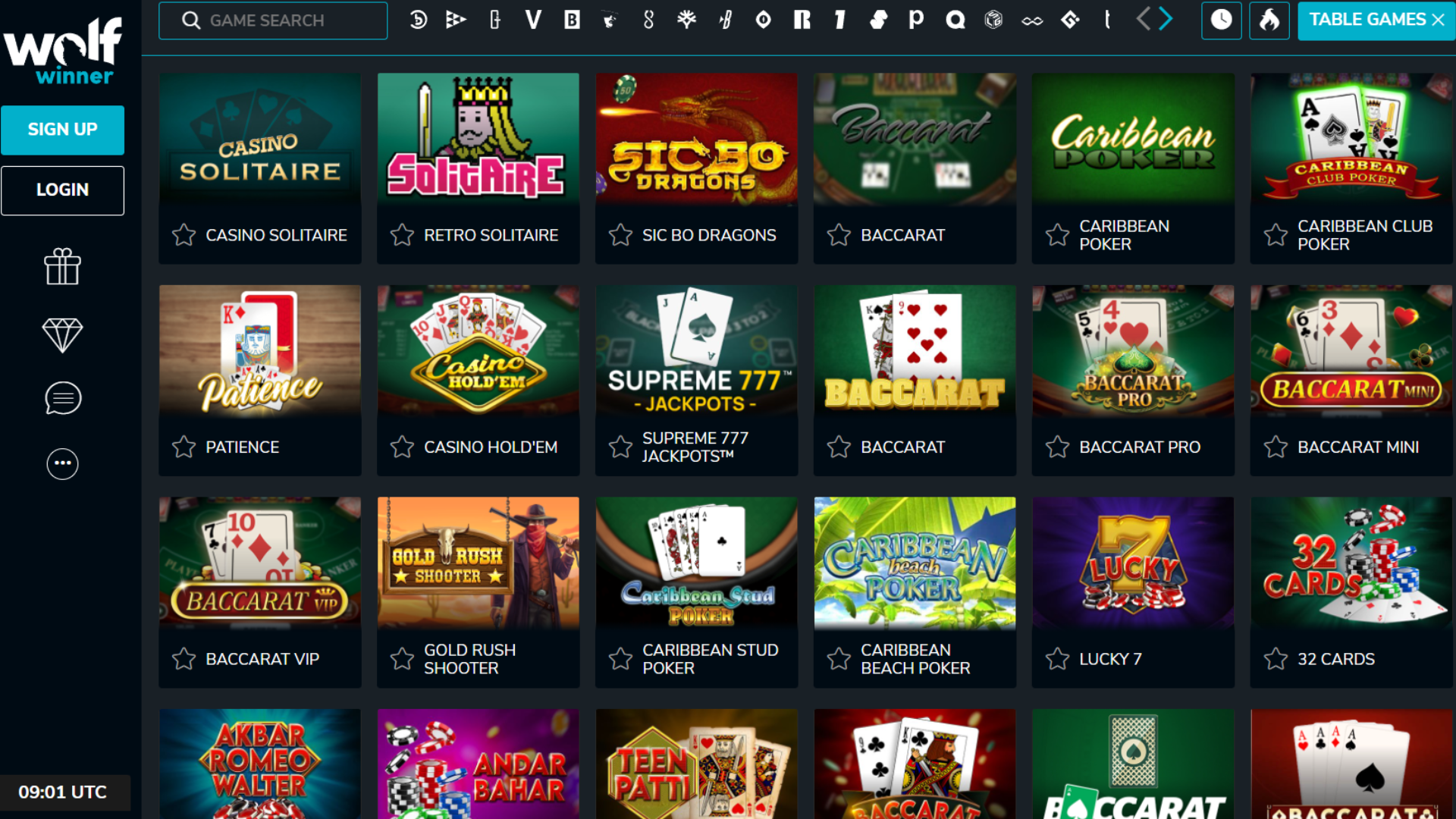Screen dimensions: 1456x819
Task: Open the gift box promotions icon
Action: tap(62, 267)
